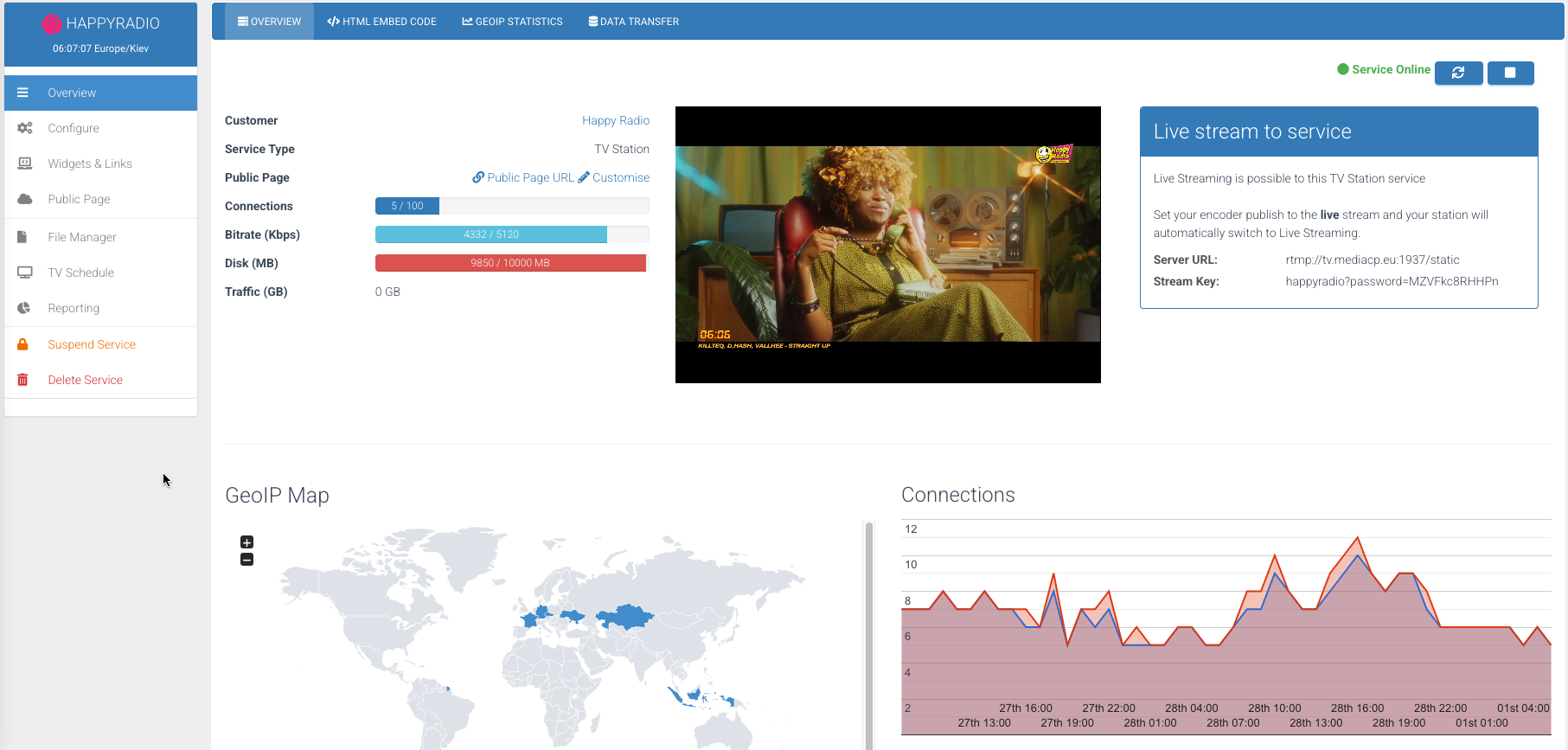
Task: Click the Service Online status text
Action: (1391, 69)
